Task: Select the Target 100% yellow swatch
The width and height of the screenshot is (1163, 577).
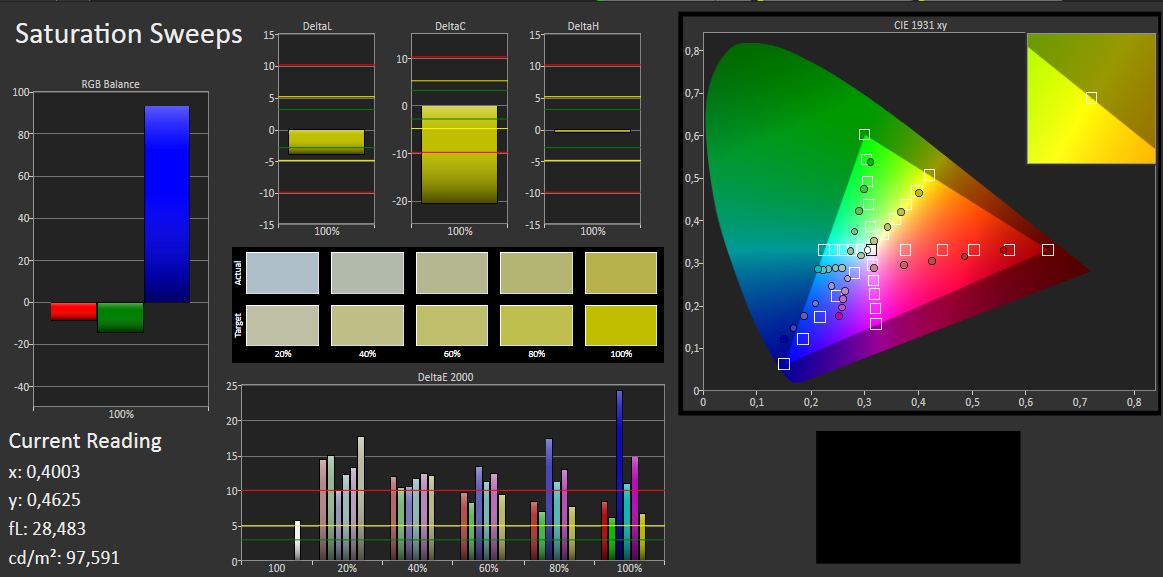Action: (621, 326)
